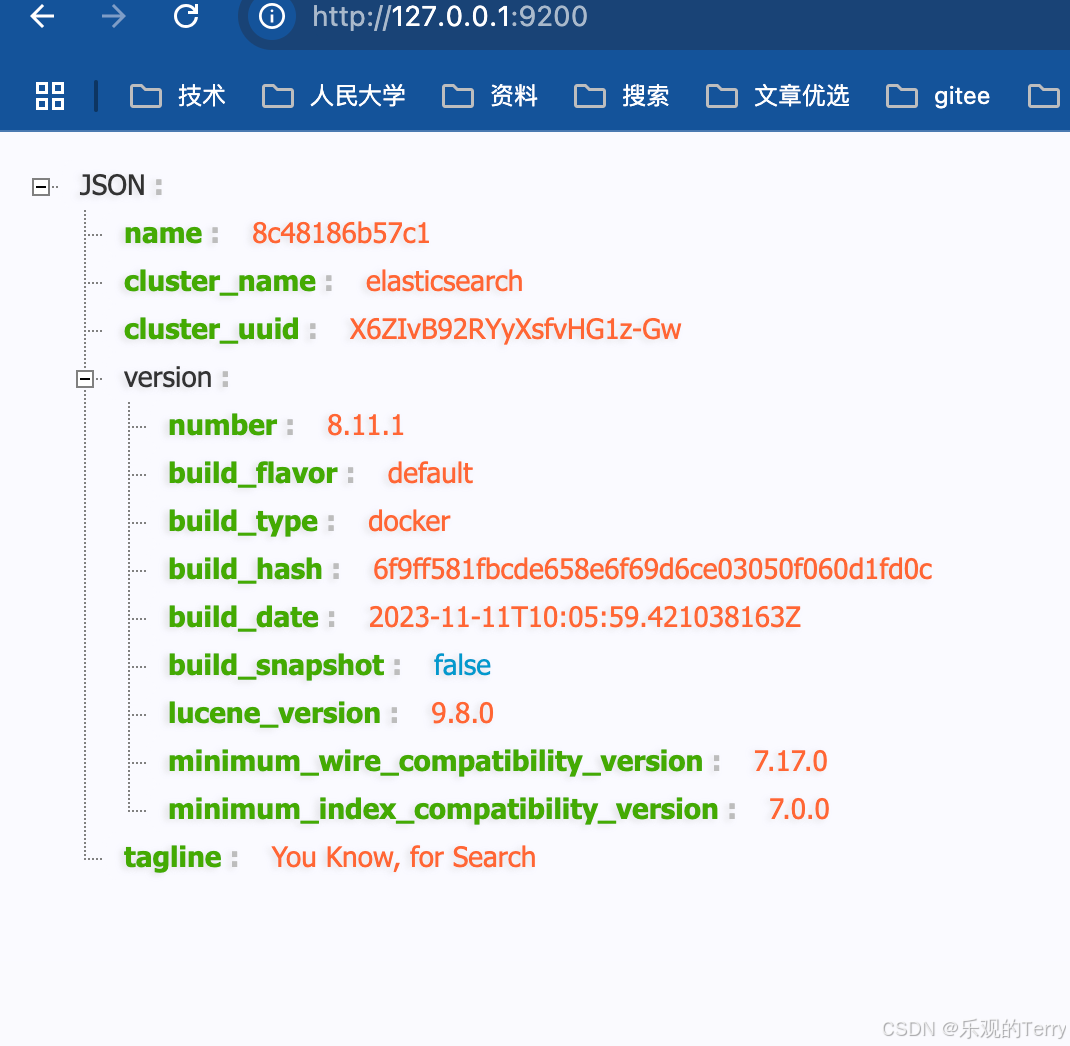1070x1046 pixels.
Task: Open site info icon in address bar
Action: (272, 16)
